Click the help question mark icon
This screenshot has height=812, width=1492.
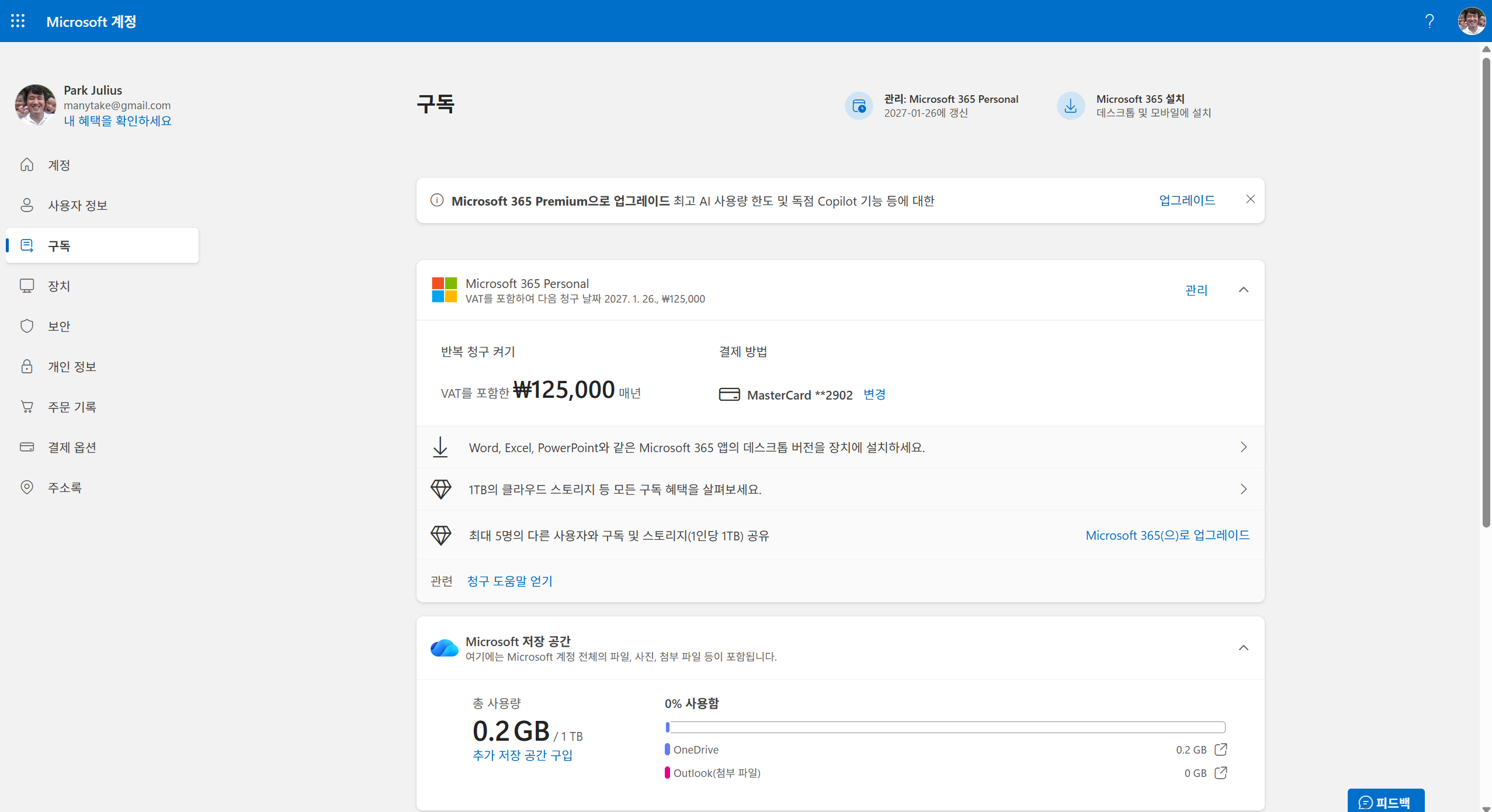[x=1429, y=21]
